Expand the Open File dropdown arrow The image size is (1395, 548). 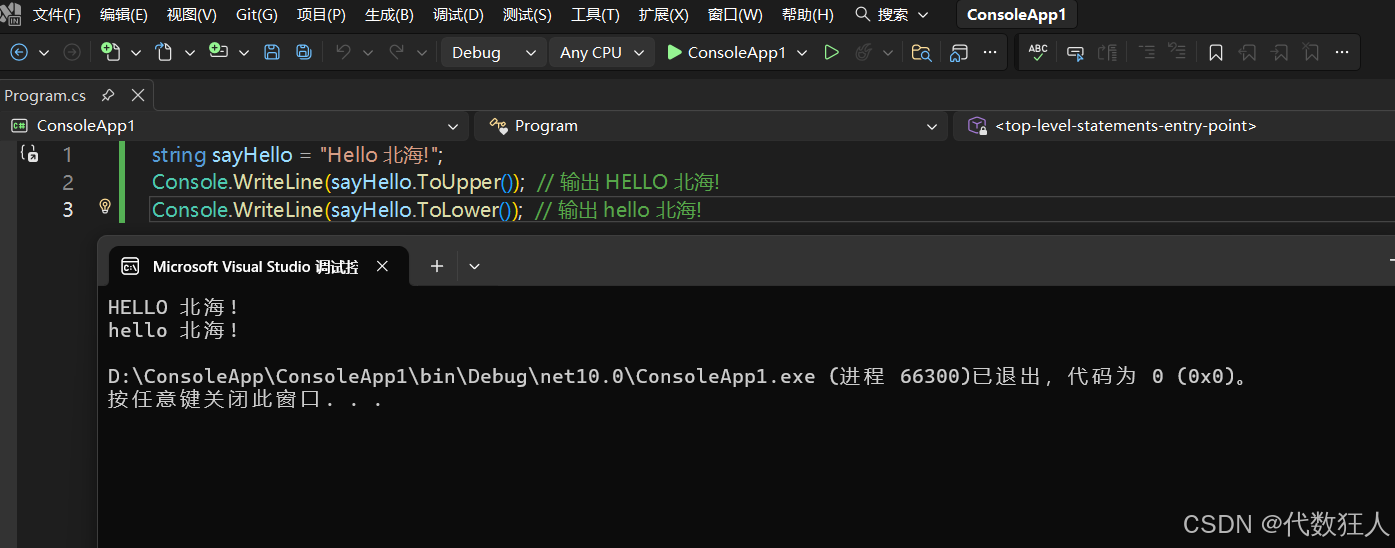click(190, 53)
